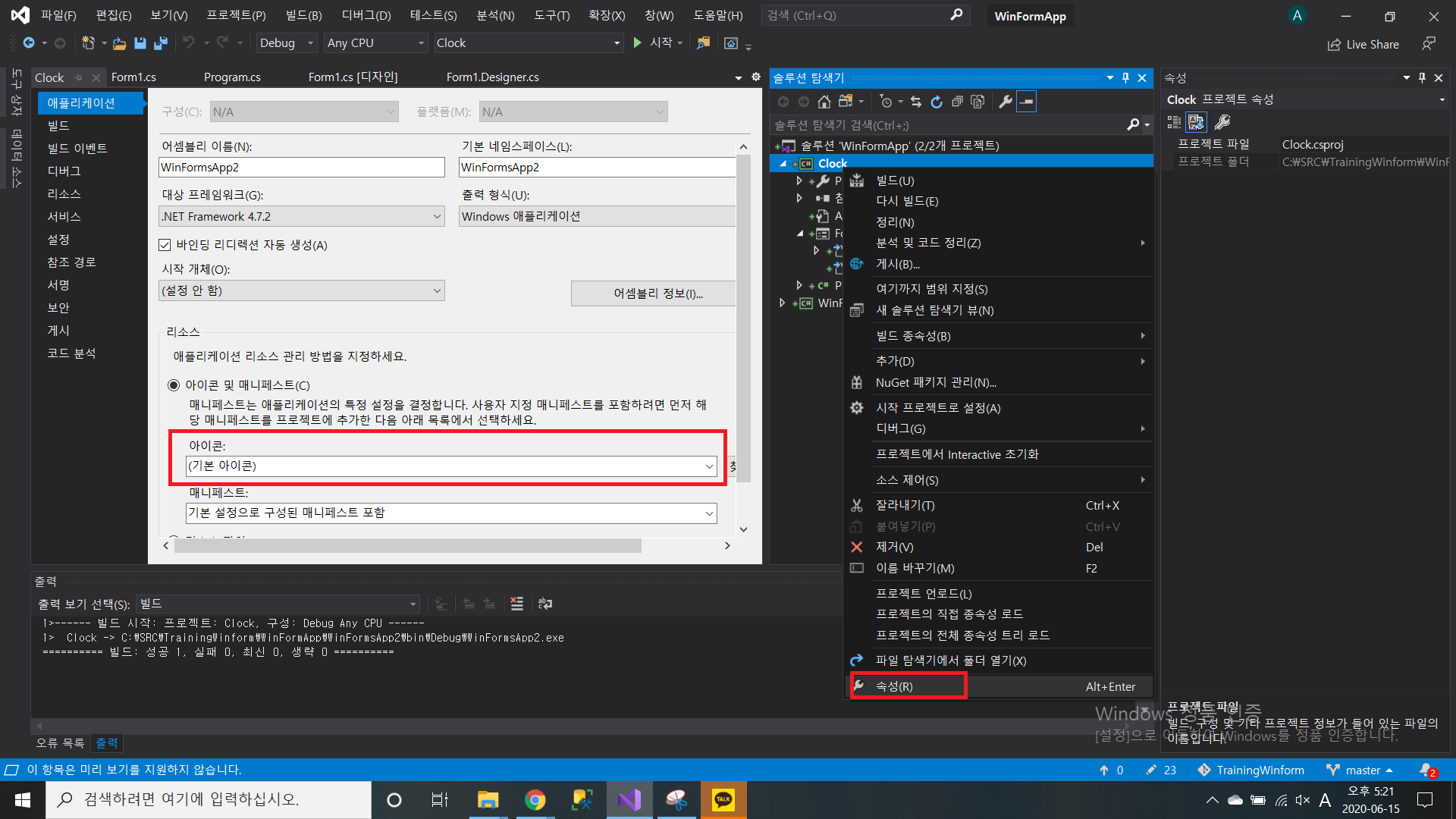Expand the icon selection combo box
Image resolution: width=1456 pixels, height=819 pixels.
pyautogui.click(x=709, y=466)
